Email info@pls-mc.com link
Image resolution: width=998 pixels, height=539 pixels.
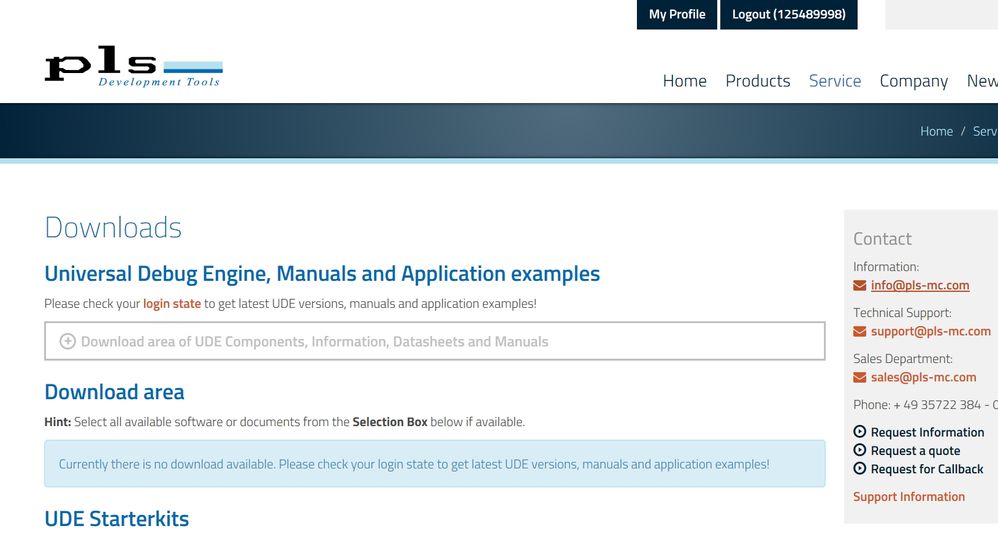920,285
